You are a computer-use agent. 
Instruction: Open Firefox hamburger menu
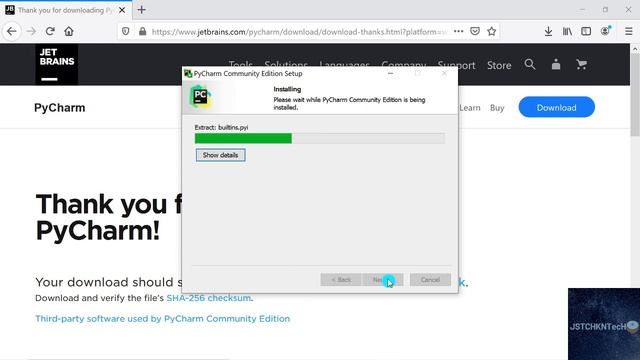click(629, 31)
